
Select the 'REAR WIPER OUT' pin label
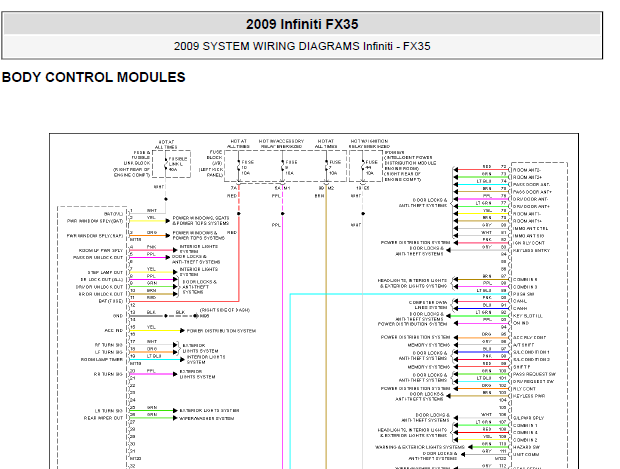click(104, 418)
